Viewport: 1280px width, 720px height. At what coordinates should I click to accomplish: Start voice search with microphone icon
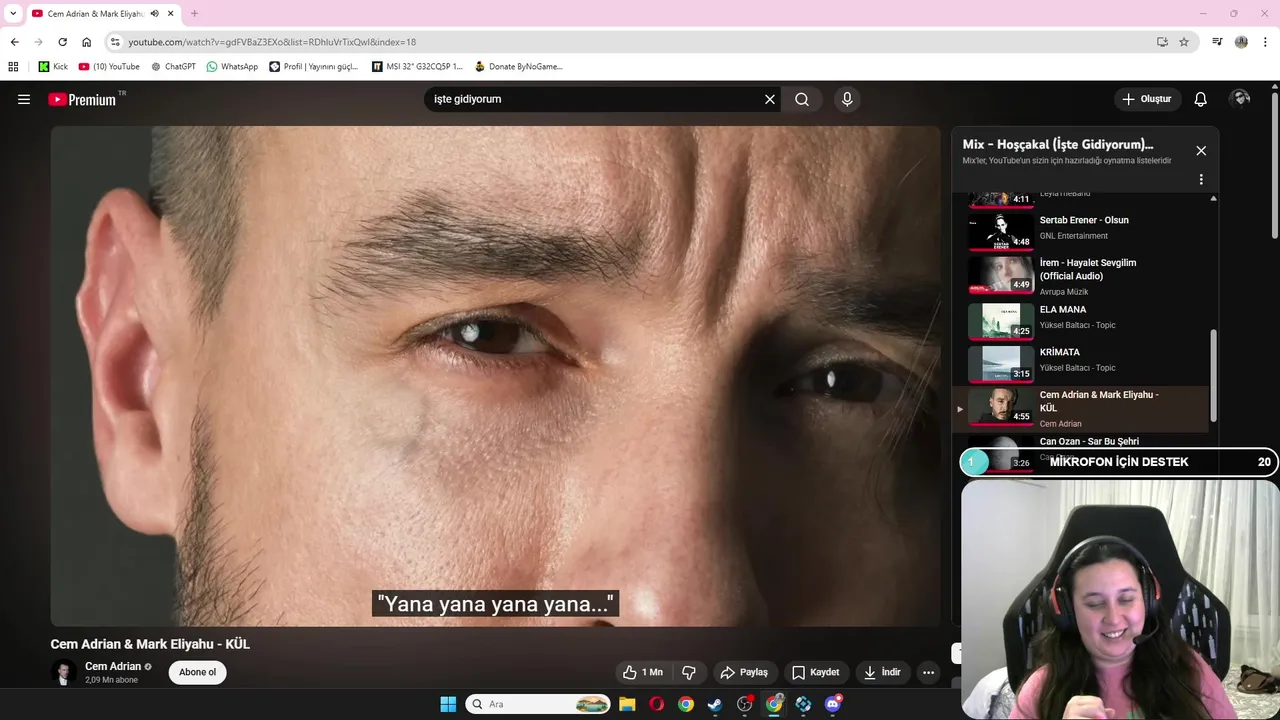pos(847,99)
